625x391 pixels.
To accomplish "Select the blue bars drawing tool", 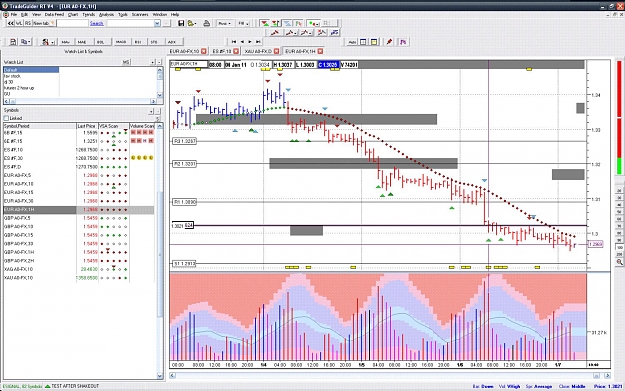I will tap(334, 33).
